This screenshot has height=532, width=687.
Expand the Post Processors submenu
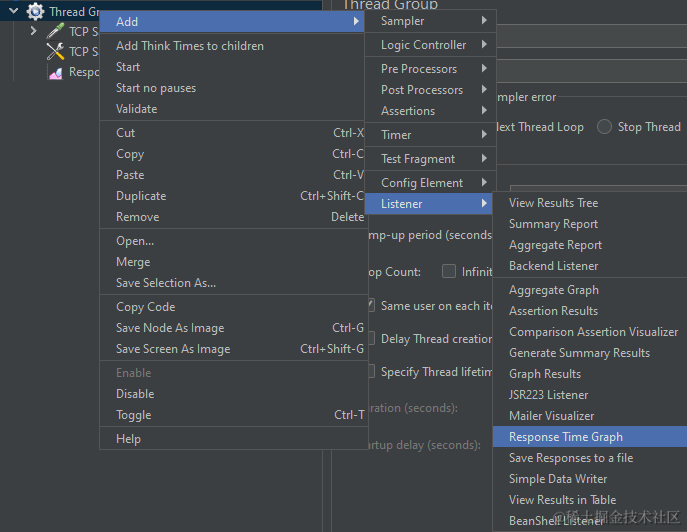click(x=430, y=90)
